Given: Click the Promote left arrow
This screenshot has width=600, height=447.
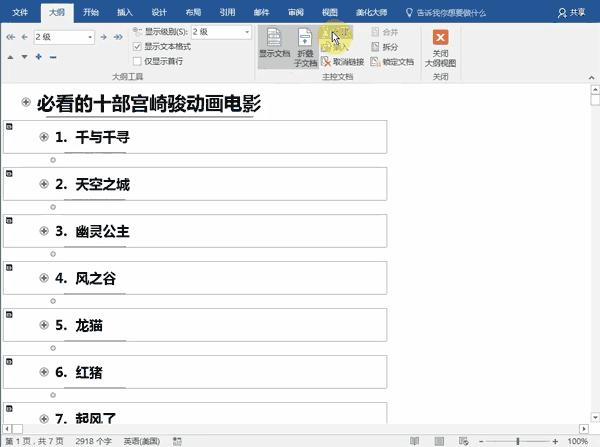Looking at the screenshot, I should click(24, 37).
